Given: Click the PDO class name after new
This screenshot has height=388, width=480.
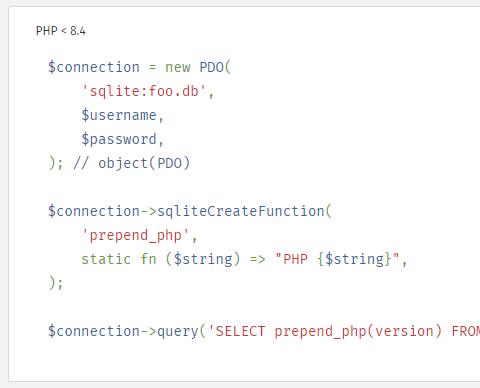Looking at the screenshot, I should 211,67.
